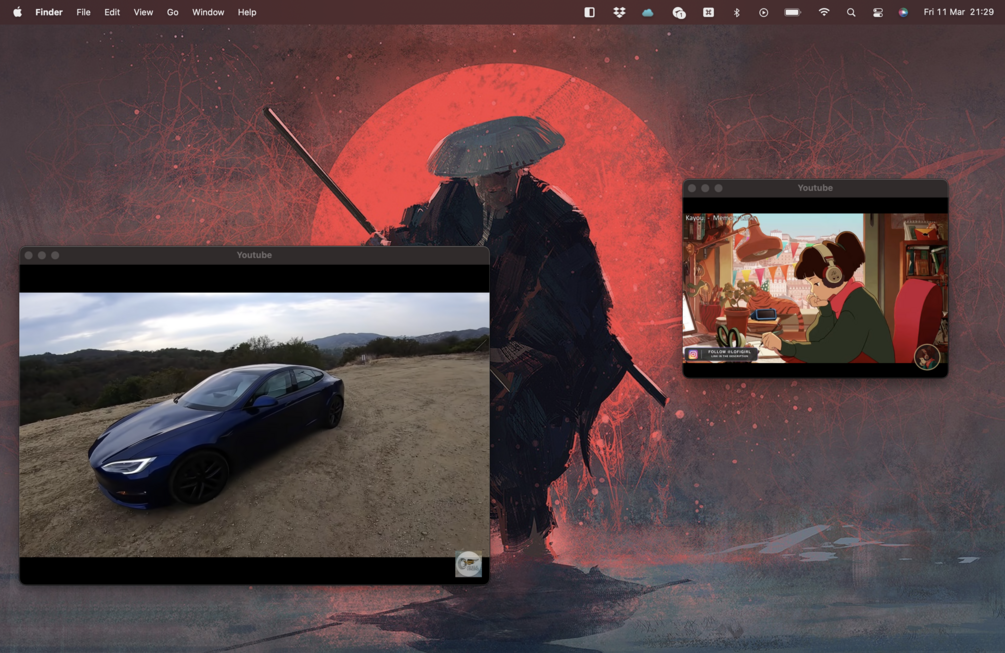Open the Bluetooth menu
This screenshot has width=1005, height=653.
(736, 12)
